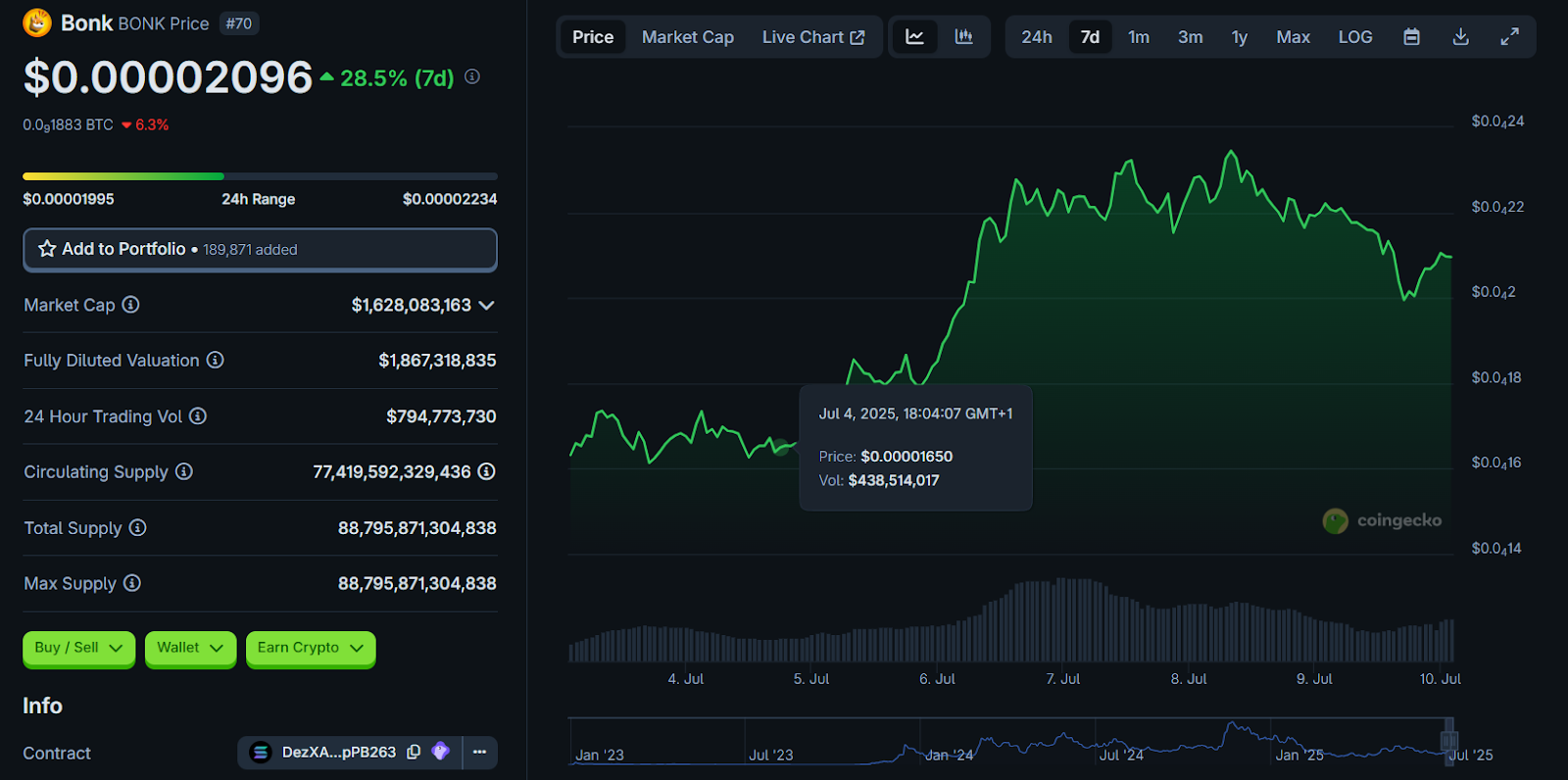Click the navigator range handle near Jul '25
1568x780 pixels.
coord(1448,740)
